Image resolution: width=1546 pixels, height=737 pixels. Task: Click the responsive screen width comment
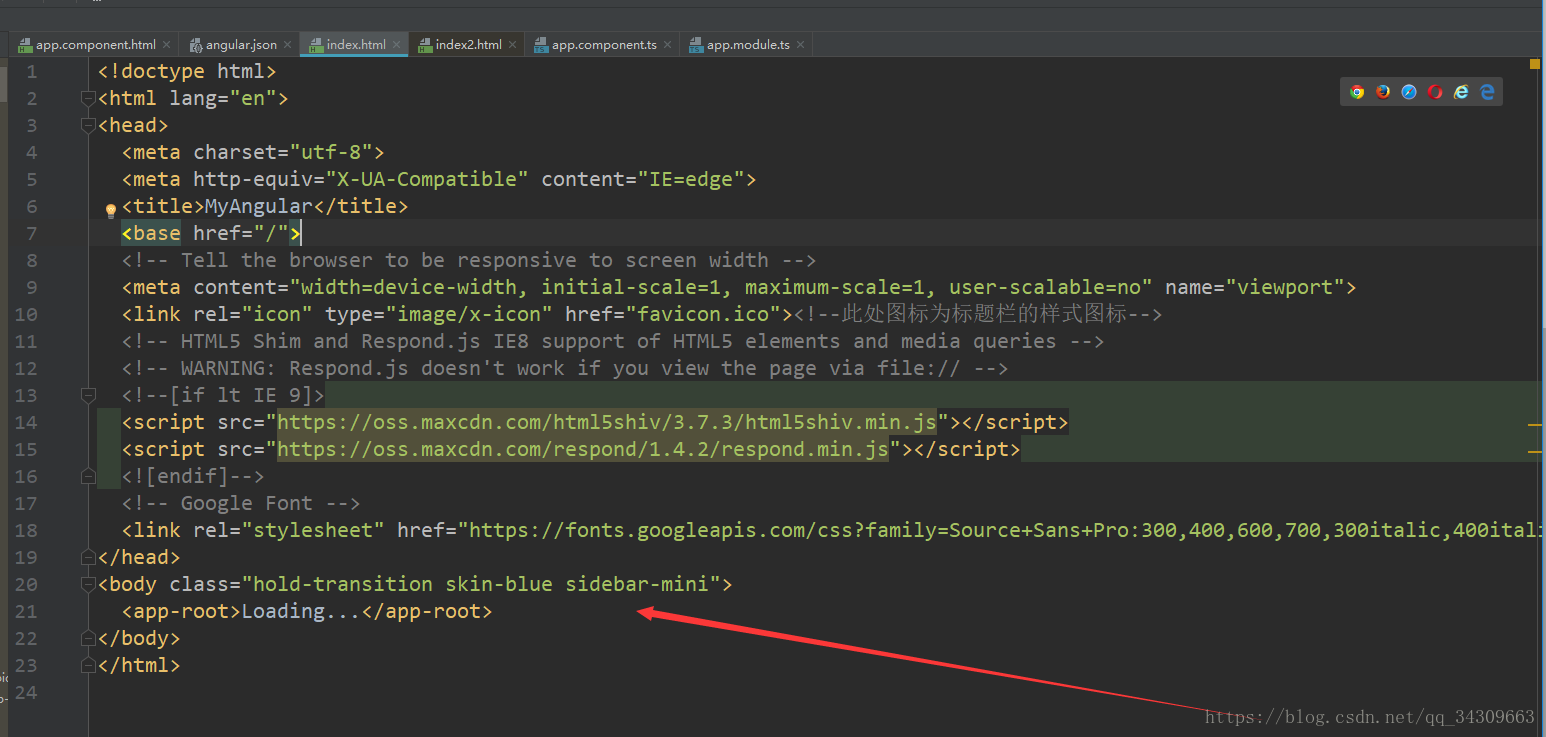469,260
